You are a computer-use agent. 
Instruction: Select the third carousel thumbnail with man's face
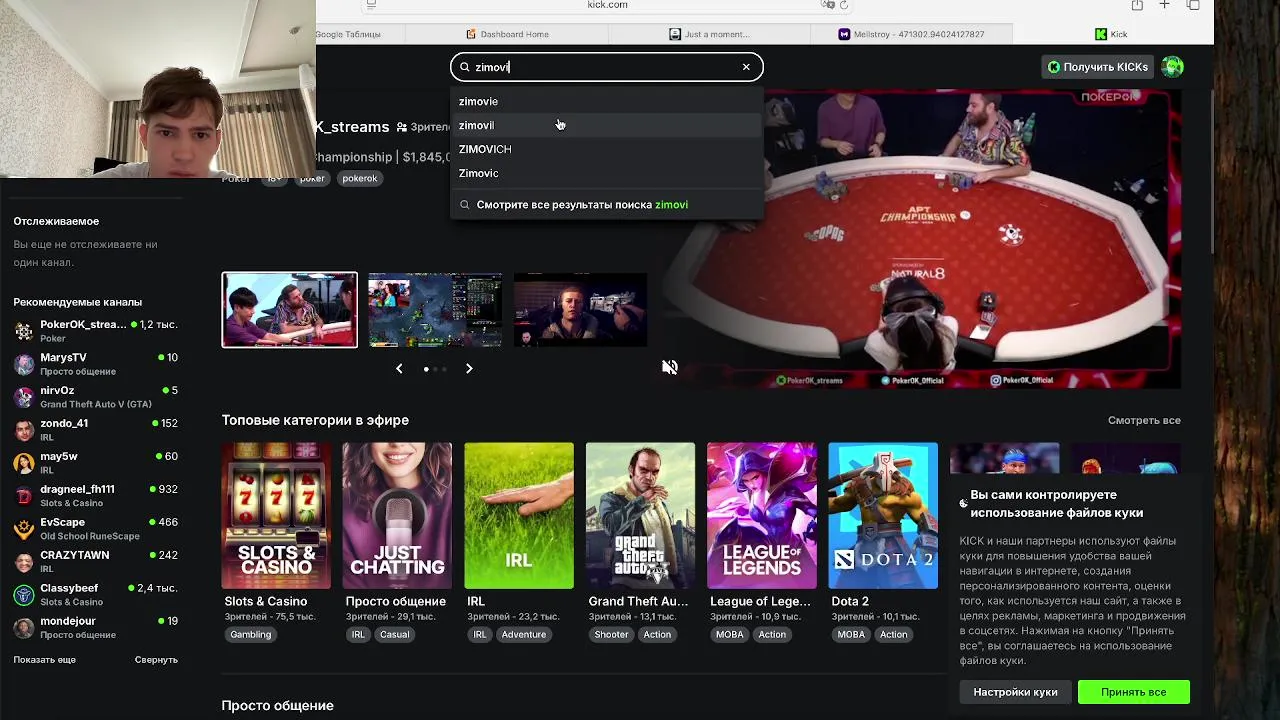(x=580, y=310)
